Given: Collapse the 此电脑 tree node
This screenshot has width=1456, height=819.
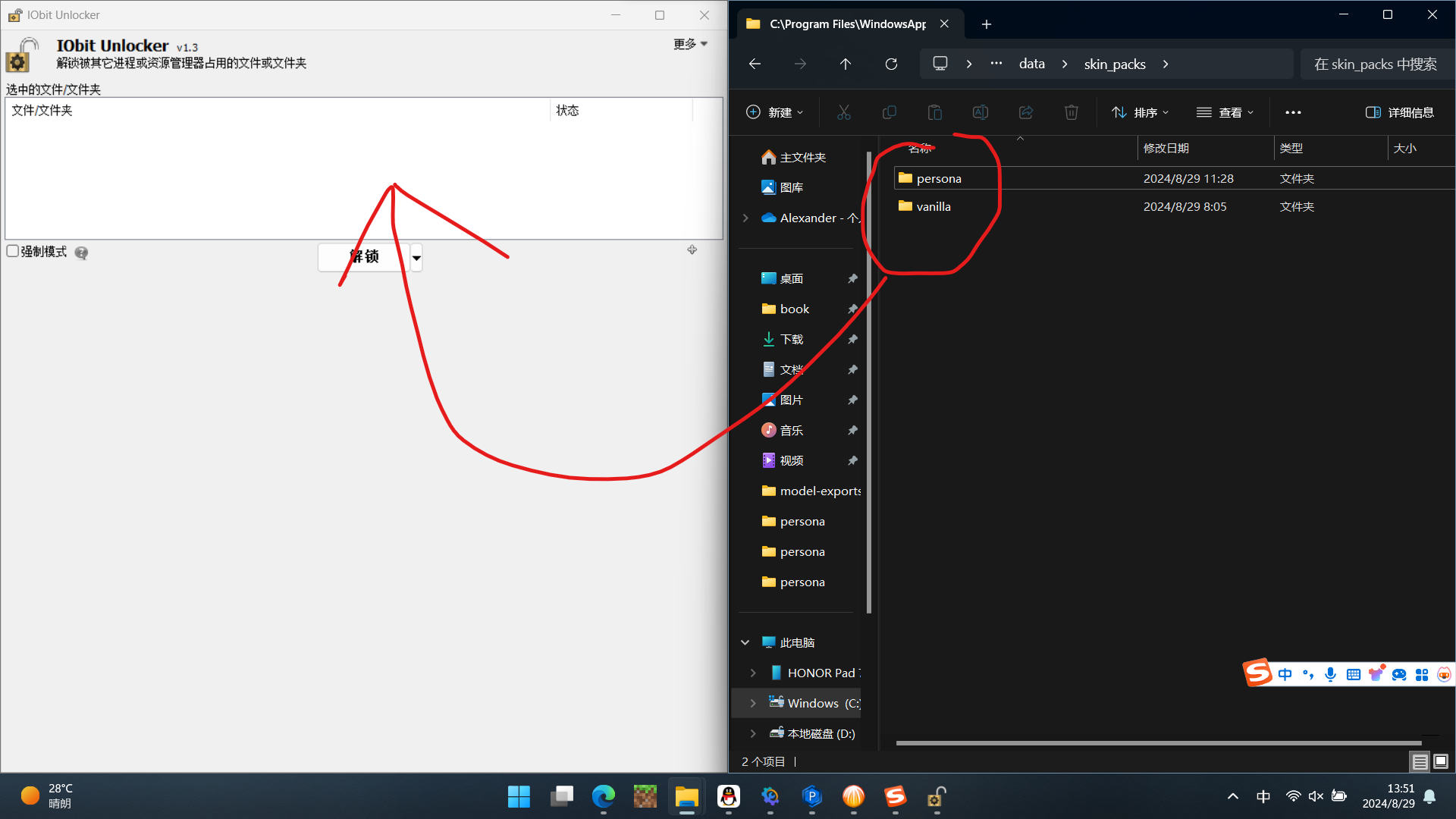Looking at the screenshot, I should (745, 642).
